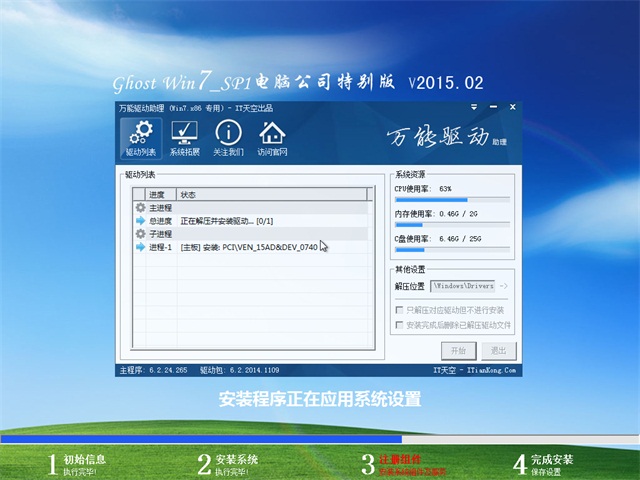Click the 访问官网 home icon
Screen dimensions: 640x480
pyautogui.click(x=271, y=138)
